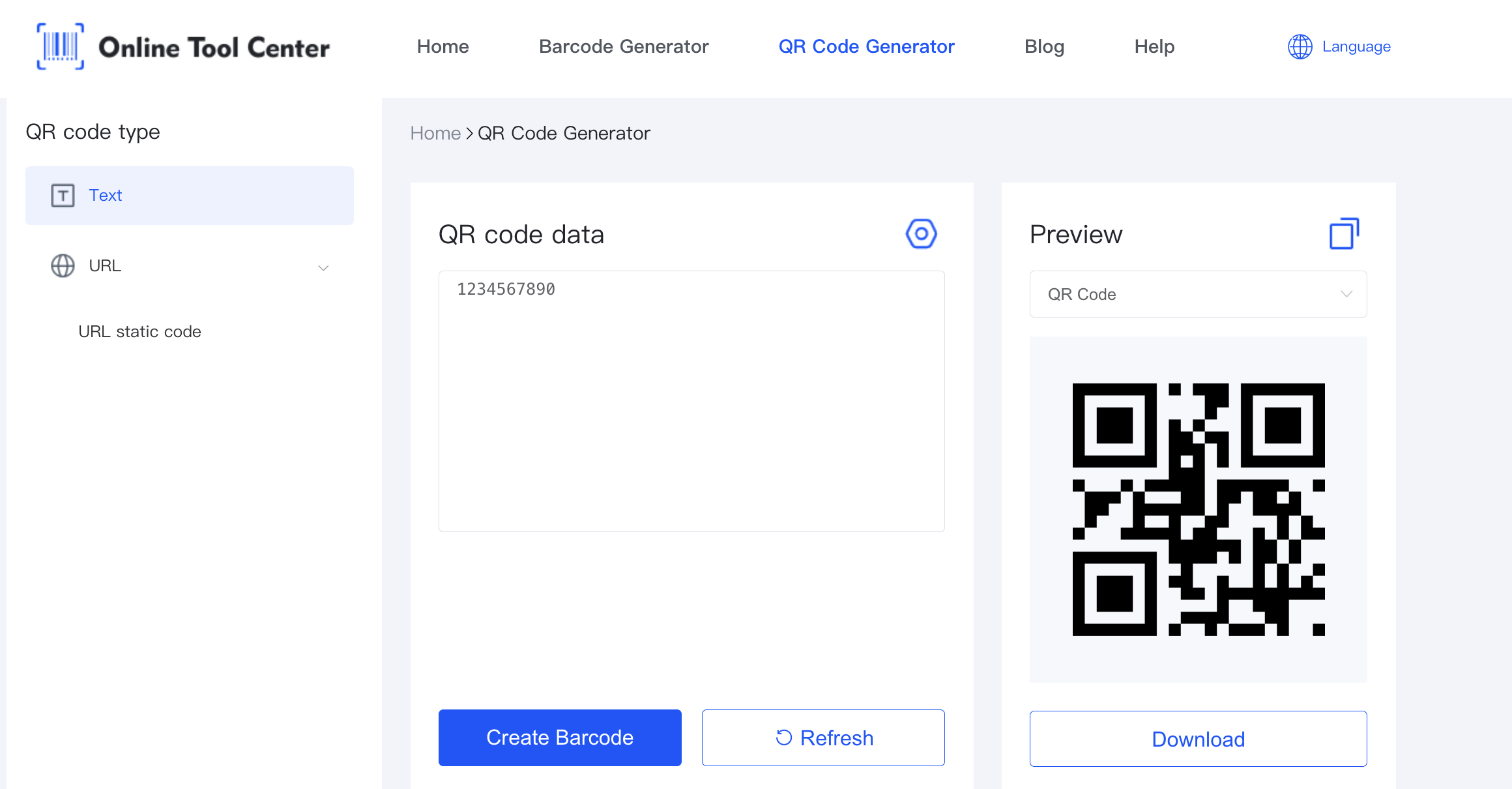Viewport: 1512px width, 789px height.
Task: Click the QR code target/focus icon
Action: [918, 233]
